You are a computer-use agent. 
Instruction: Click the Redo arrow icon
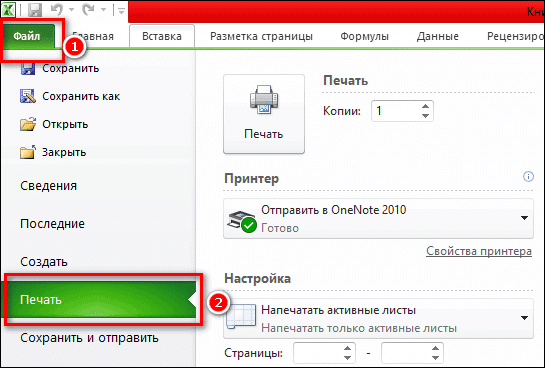click(x=88, y=9)
